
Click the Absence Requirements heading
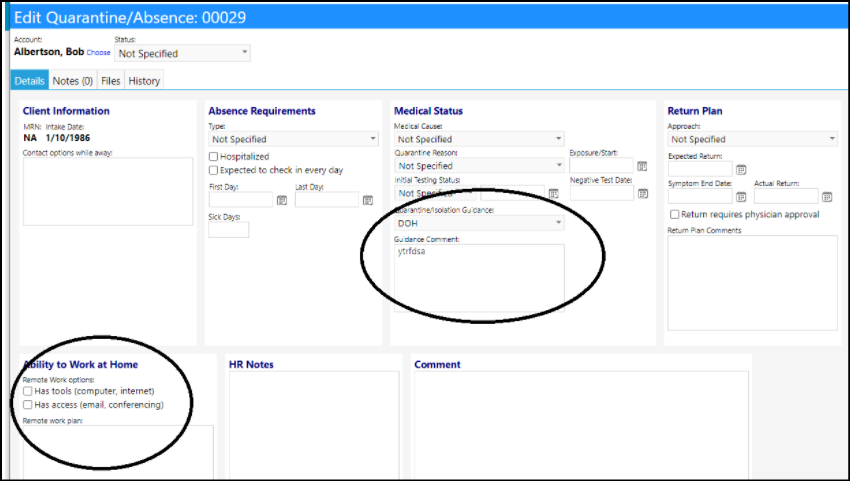262,111
